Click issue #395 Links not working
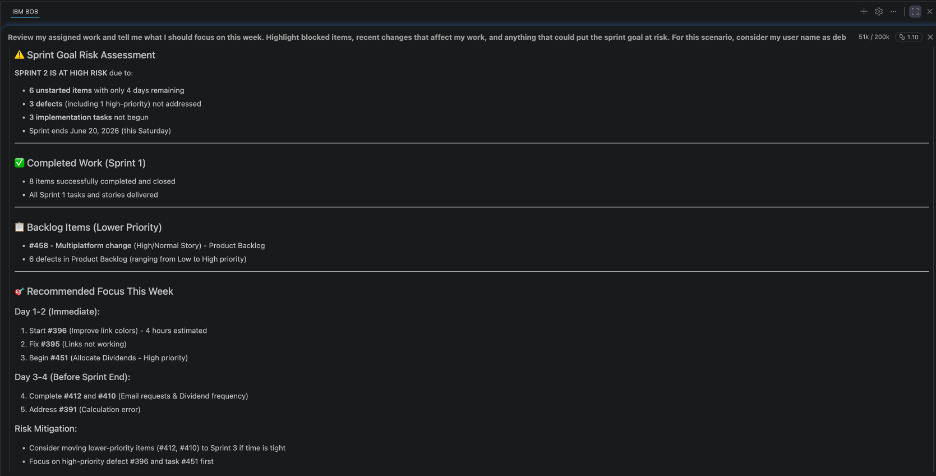Viewport: 936px width, 476px height. coord(78,344)
